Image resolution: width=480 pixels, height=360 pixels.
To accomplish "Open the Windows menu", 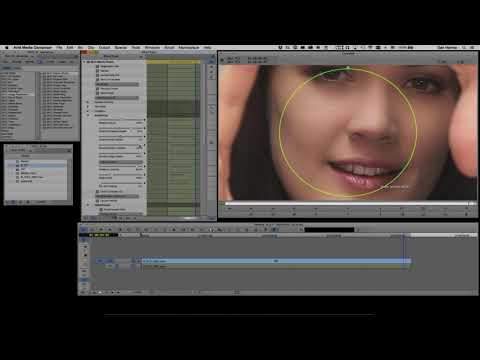I will [152, 48].
